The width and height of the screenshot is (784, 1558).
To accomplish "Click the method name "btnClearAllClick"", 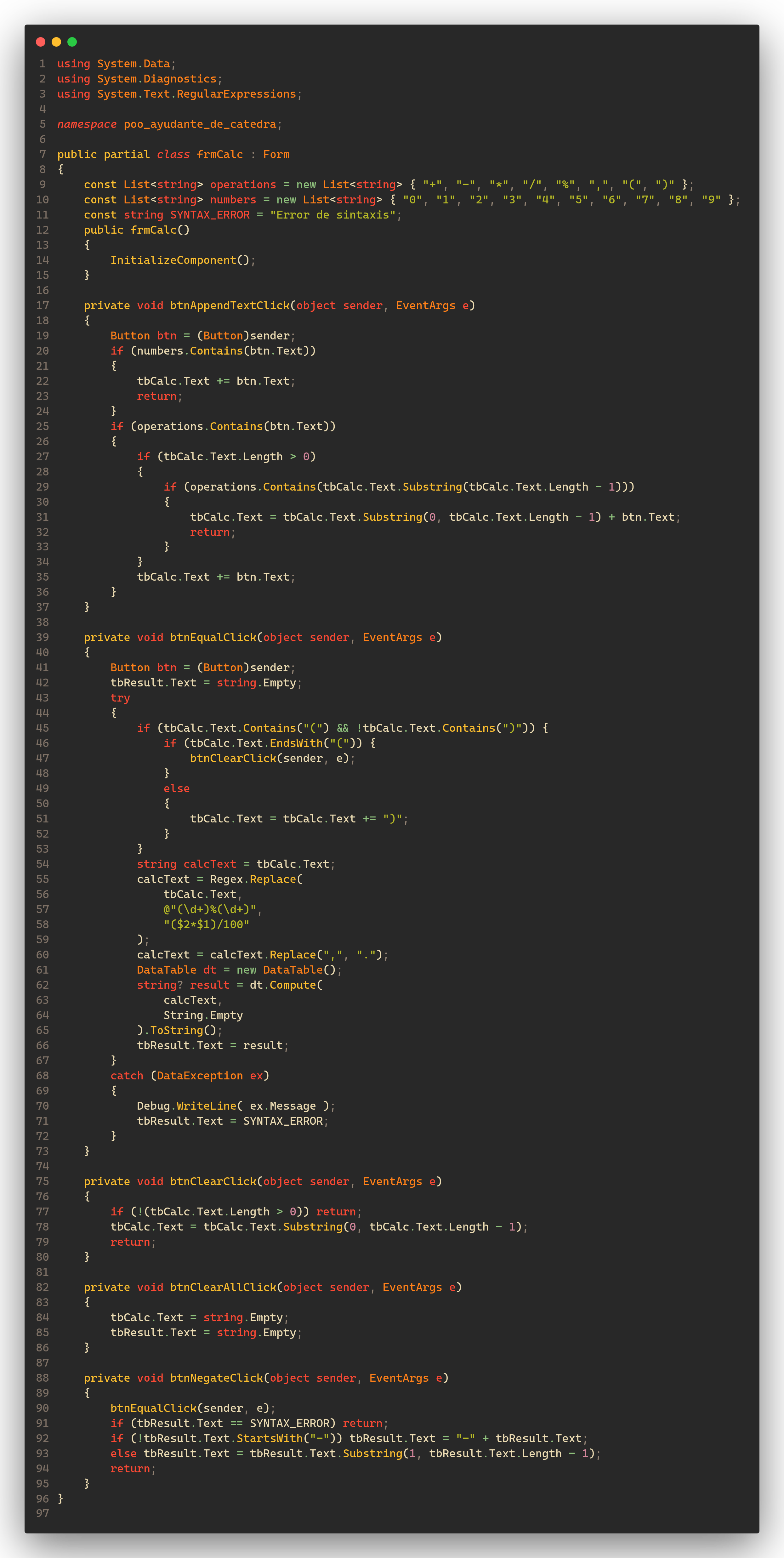I will [223, 1288].
